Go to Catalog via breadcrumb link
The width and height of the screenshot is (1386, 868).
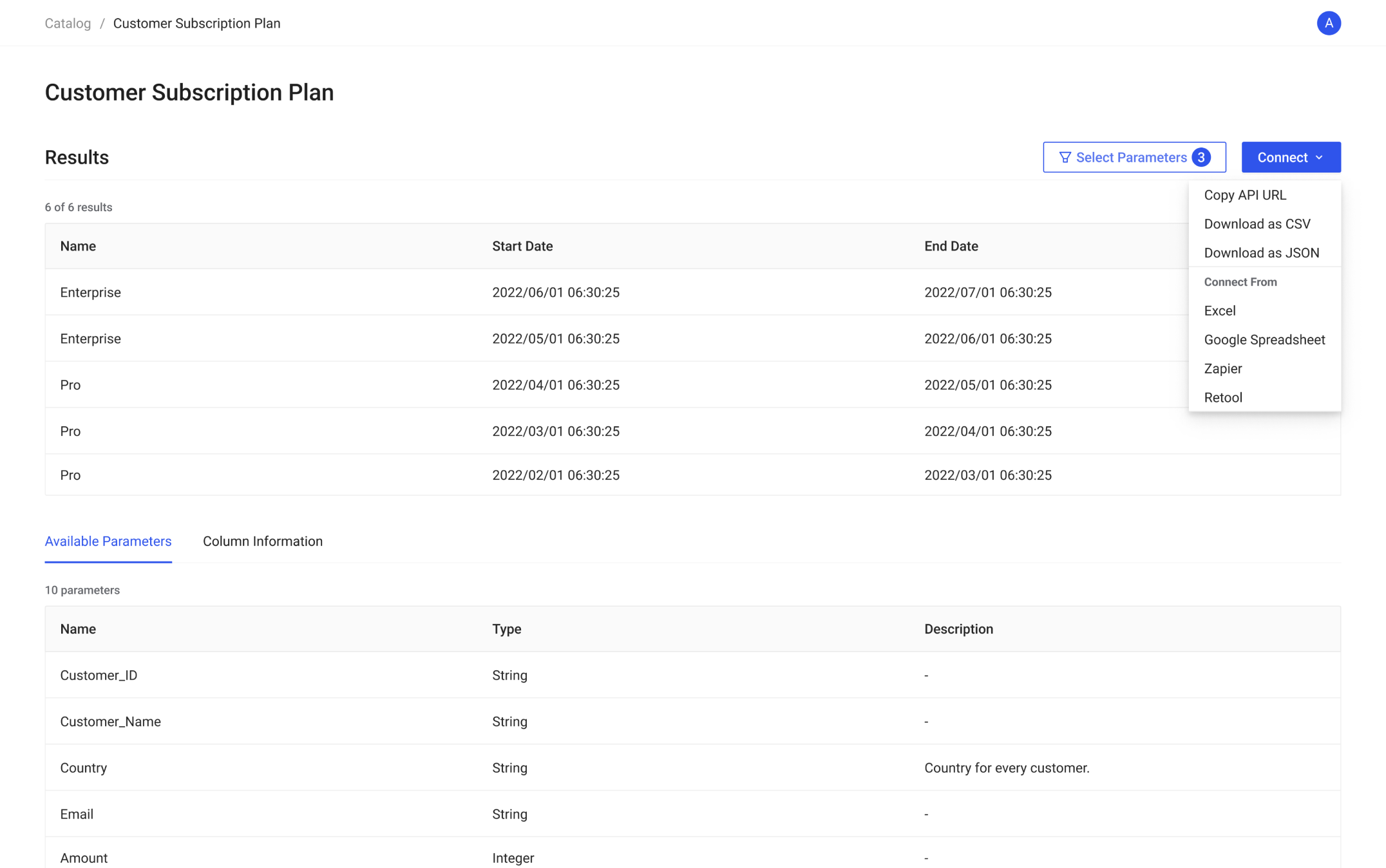(x=68, y=24)
